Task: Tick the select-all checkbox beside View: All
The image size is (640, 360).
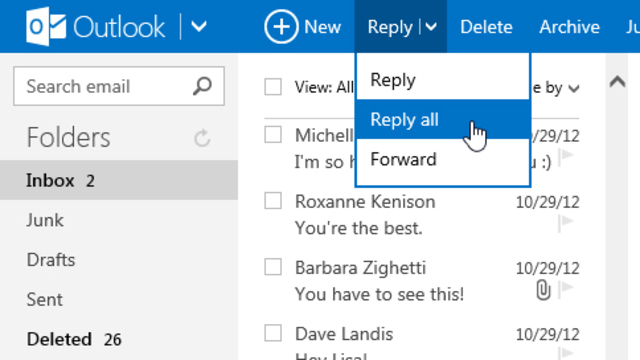Action: 273,87
